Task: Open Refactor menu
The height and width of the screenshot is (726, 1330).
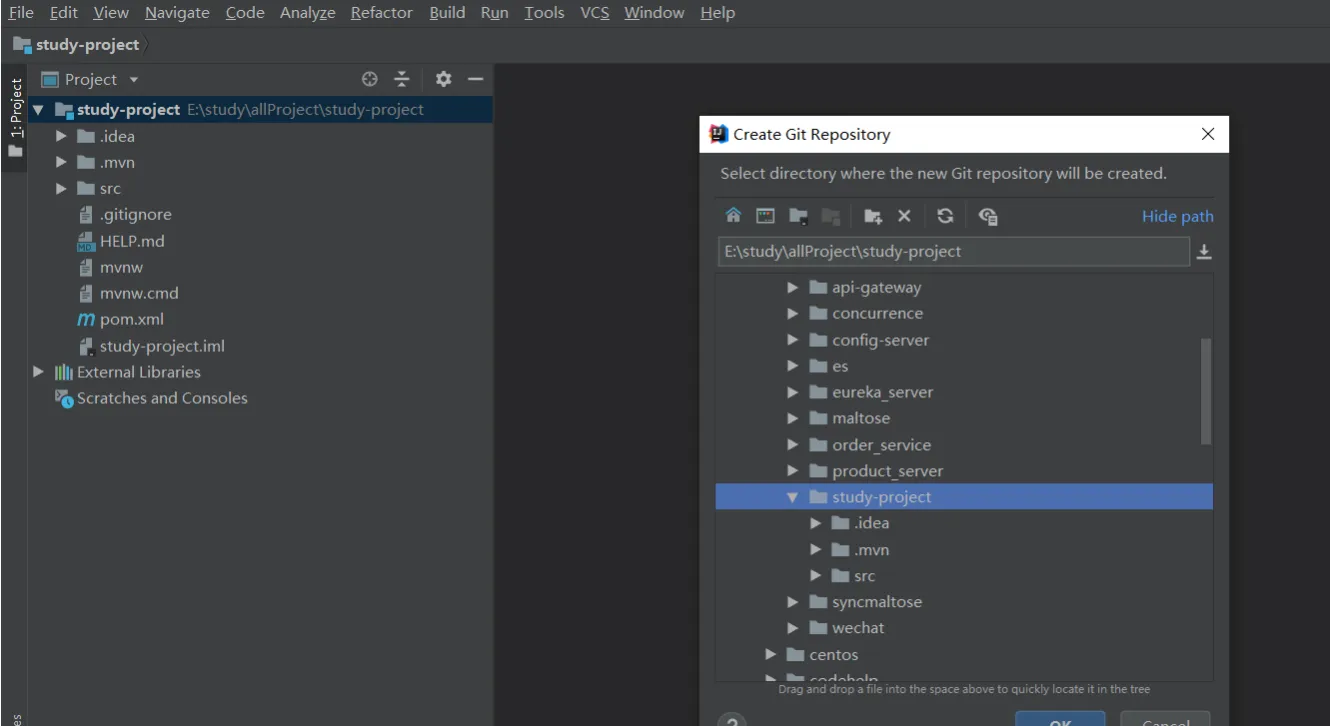Action: [381, 13]
